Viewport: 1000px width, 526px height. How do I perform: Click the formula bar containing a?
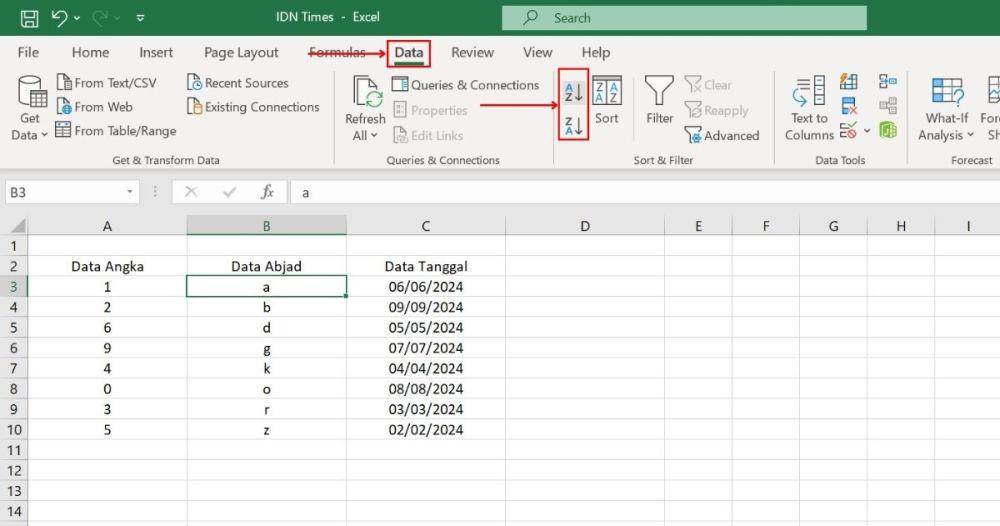pos(645,193)
